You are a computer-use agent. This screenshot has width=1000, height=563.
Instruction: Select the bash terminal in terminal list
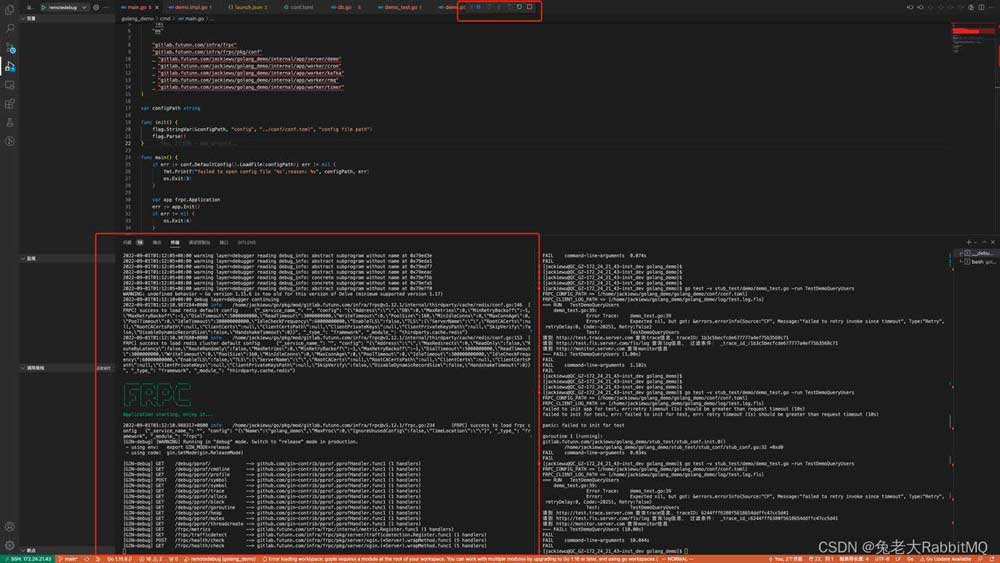coord(980,262)
